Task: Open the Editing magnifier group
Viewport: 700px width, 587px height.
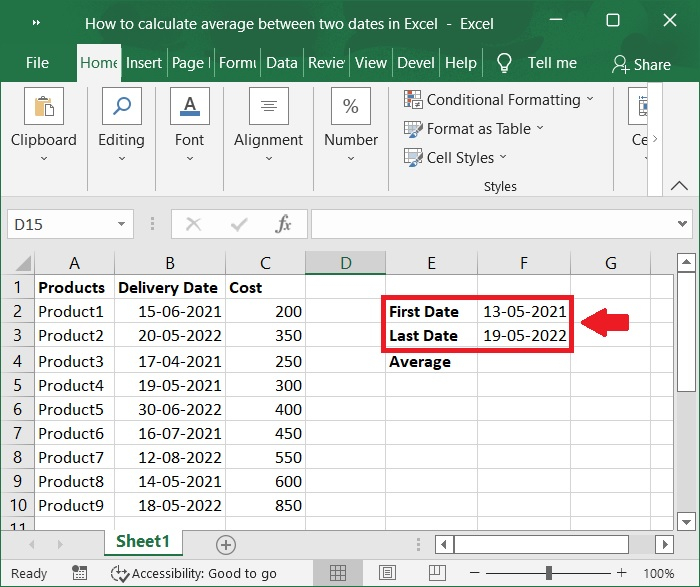Action: (x=121, y=107)
